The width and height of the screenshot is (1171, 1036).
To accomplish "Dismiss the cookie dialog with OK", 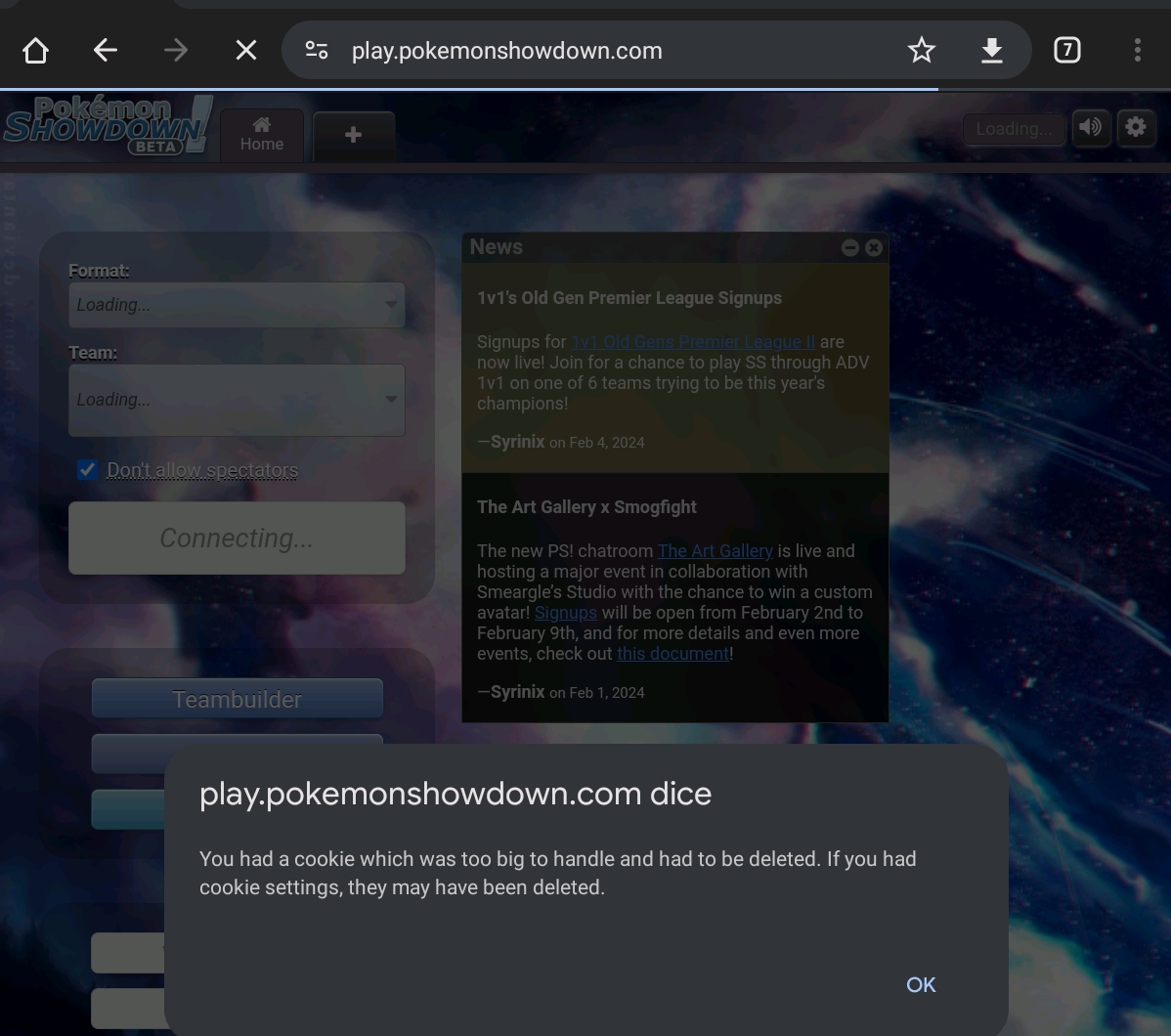I will click(x=921, y=985).
